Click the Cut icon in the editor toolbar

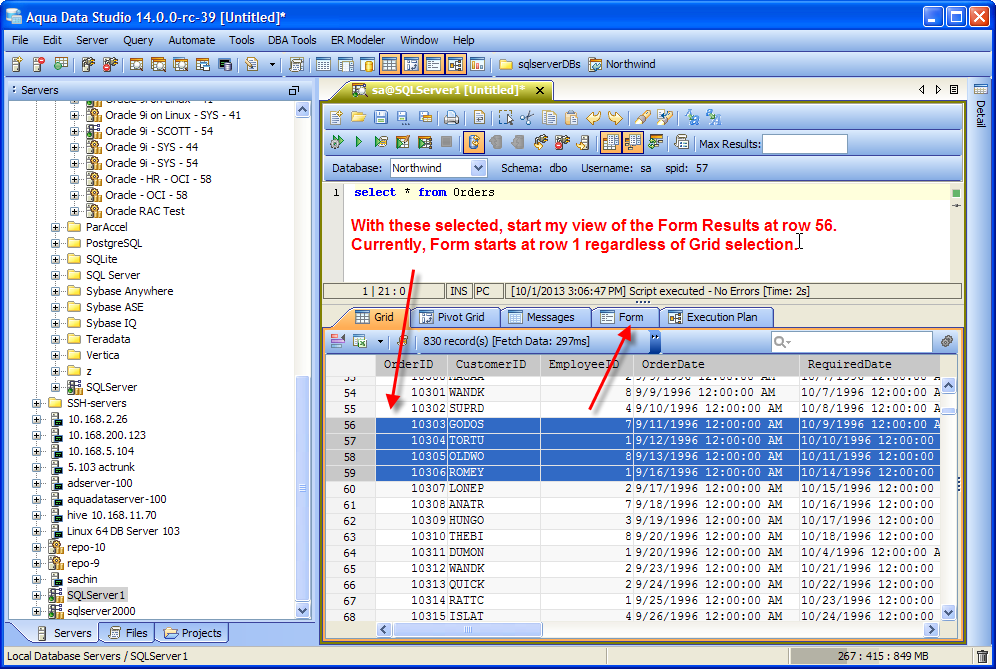[527, 117]
